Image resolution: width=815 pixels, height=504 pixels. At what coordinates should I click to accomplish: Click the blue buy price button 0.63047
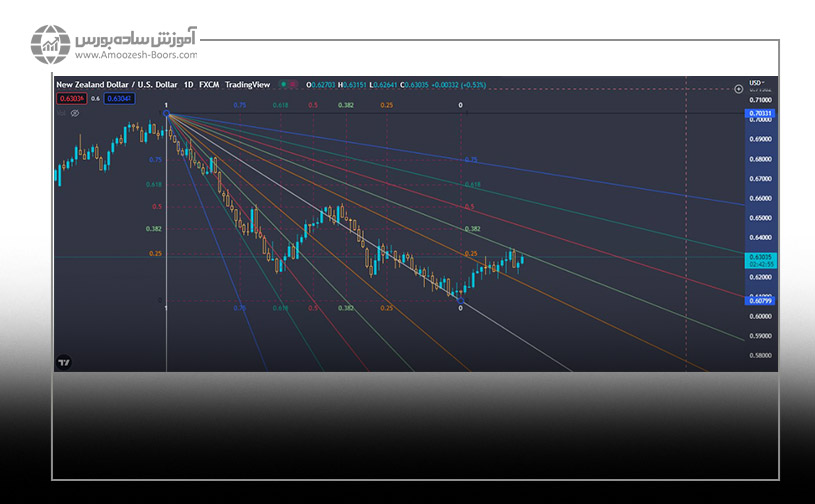[120, 98]
